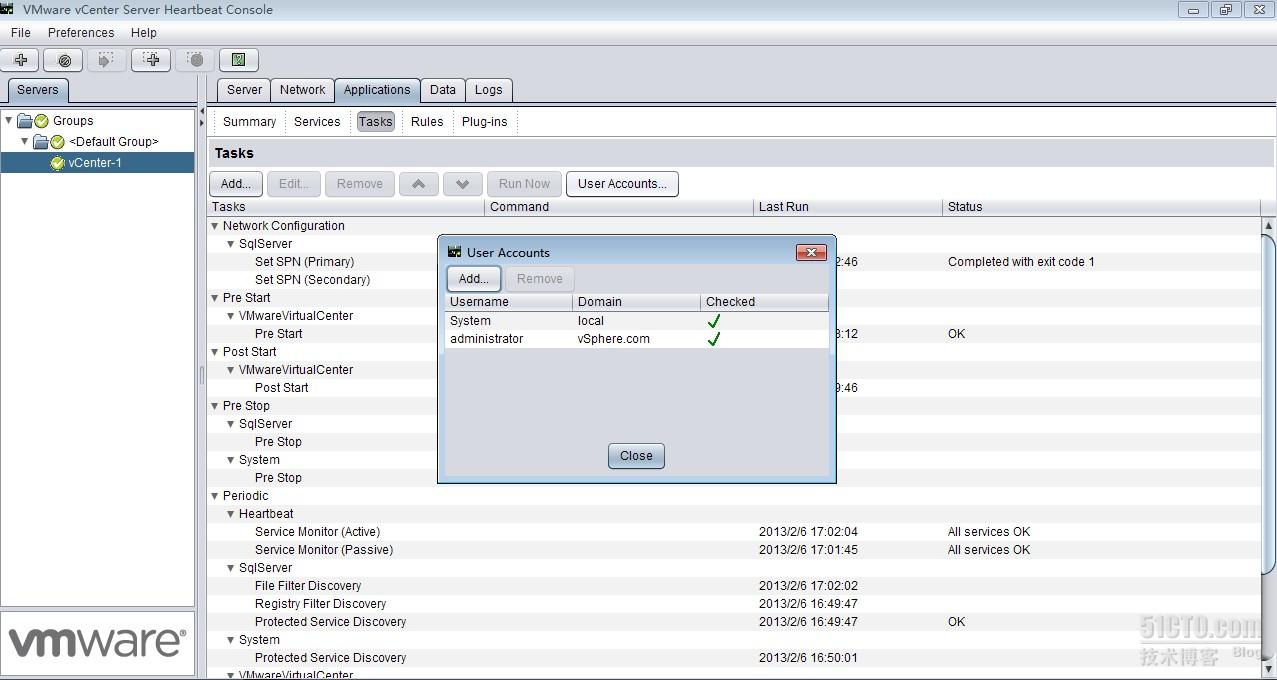Collapse SqlServer under Network Configuration
The image size is (1277, 680).
coord(231,244)
